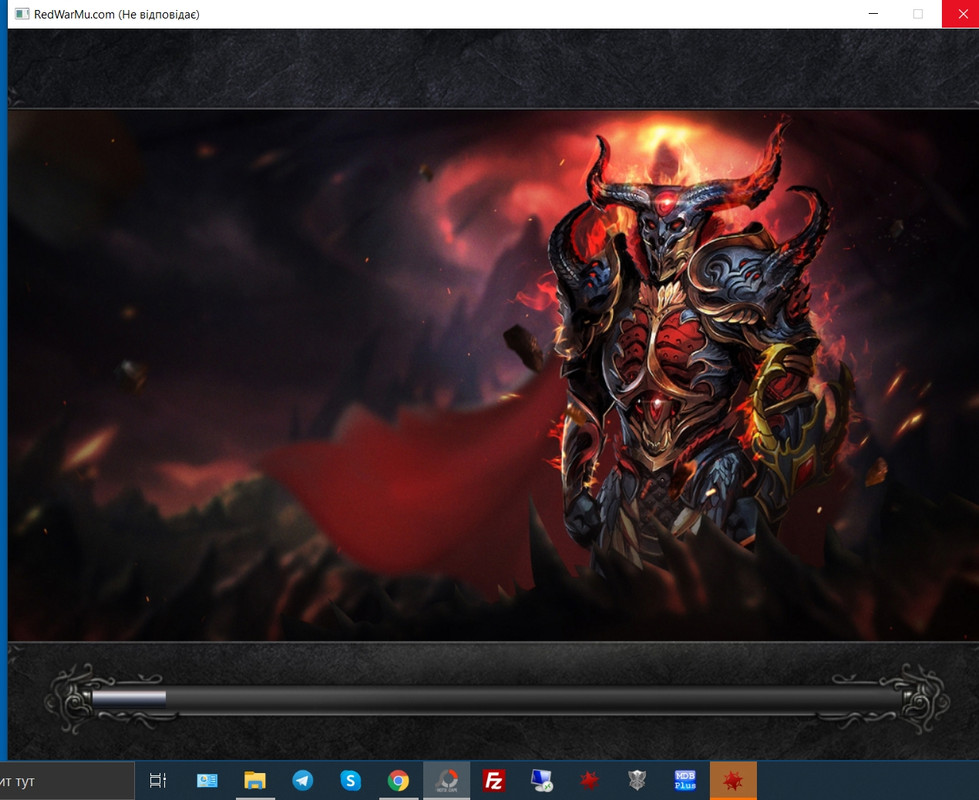The image size is (979, 800).
Task: Open the contact card app on taskbar
Action: [207, 780]
